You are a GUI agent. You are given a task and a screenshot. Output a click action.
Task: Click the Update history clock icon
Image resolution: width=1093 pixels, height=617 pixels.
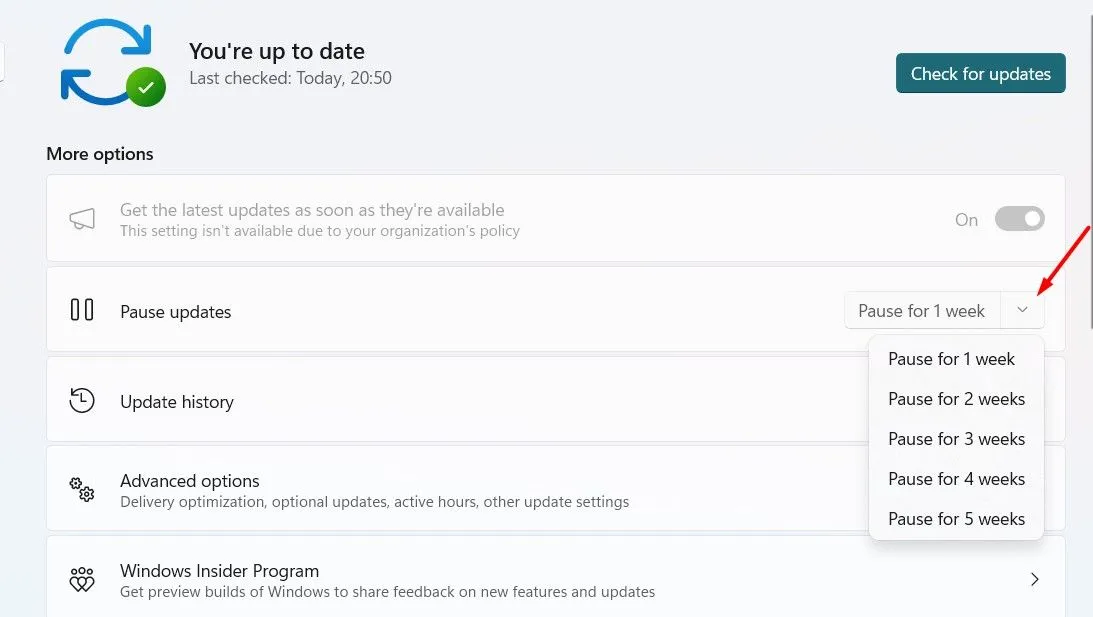[82, 401]
